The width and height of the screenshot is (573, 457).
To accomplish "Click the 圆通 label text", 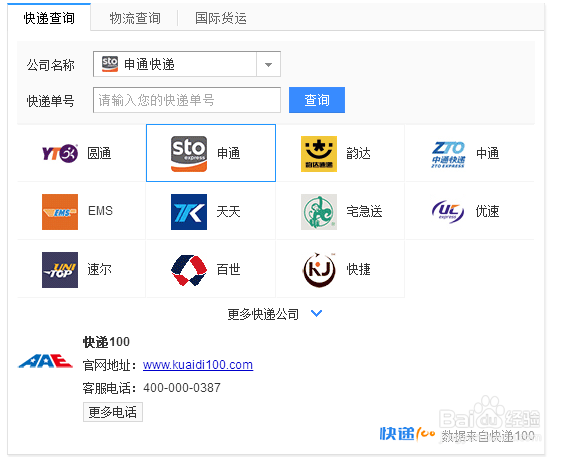I will coord(99,153).
